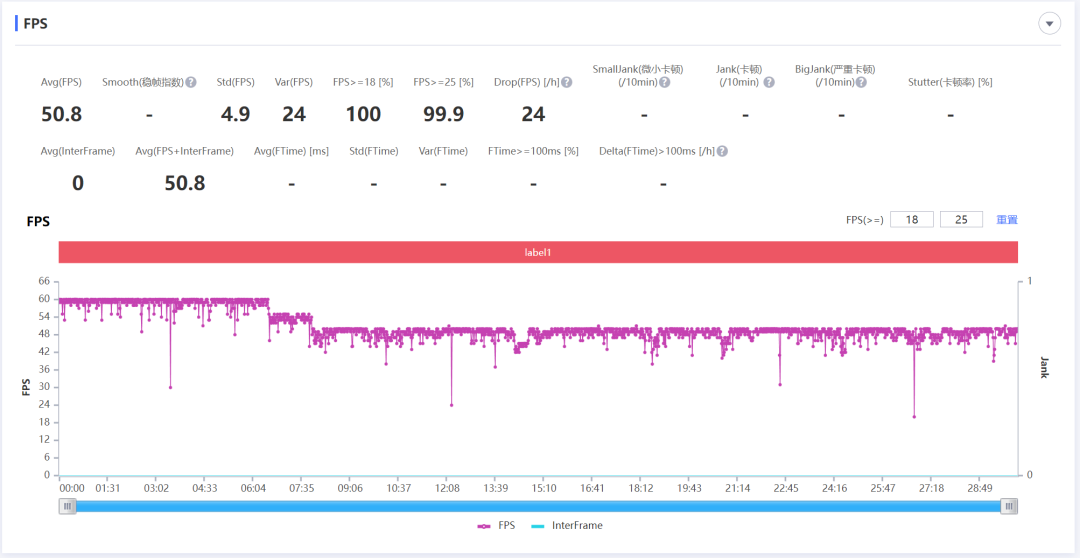Click the Std(FPS) value 4.9
1080x558 pixels.
coord(235,114)
